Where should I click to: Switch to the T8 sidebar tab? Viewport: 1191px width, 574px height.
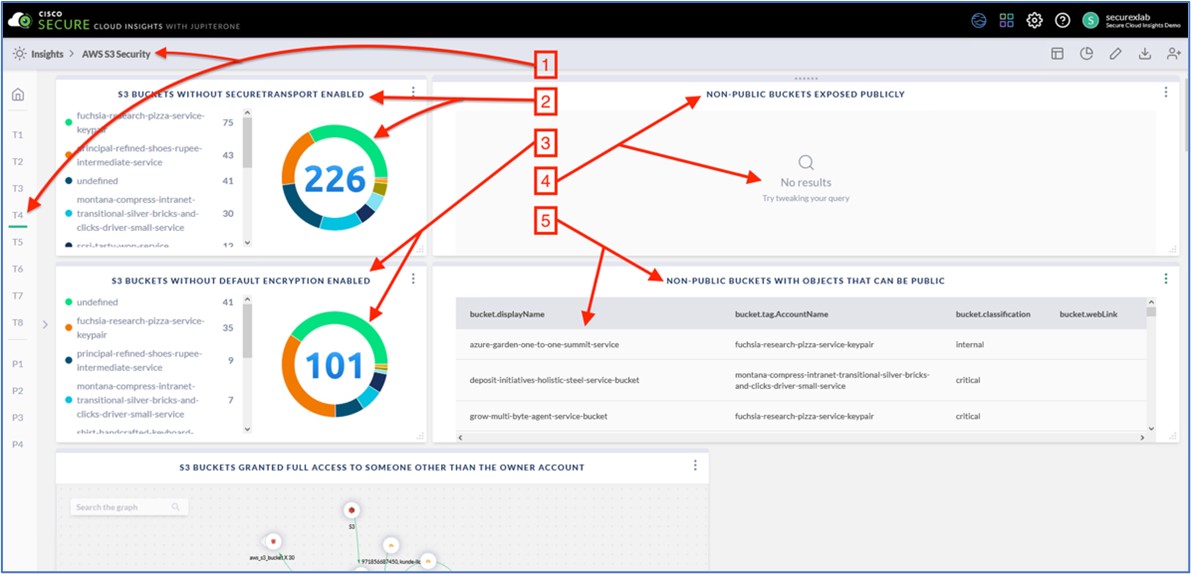17,323
